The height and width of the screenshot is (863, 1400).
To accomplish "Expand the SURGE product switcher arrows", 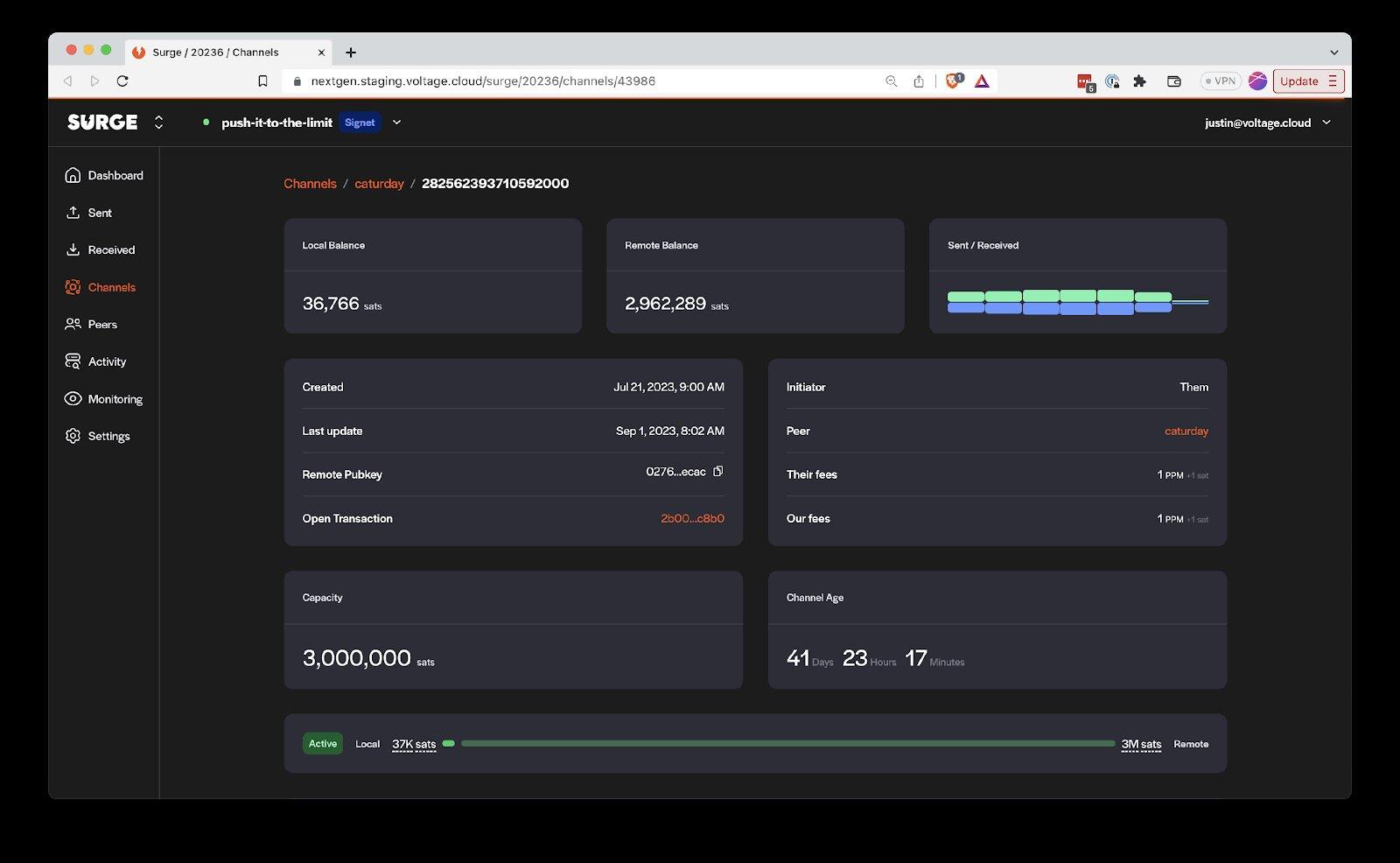I will pos(158,123).
